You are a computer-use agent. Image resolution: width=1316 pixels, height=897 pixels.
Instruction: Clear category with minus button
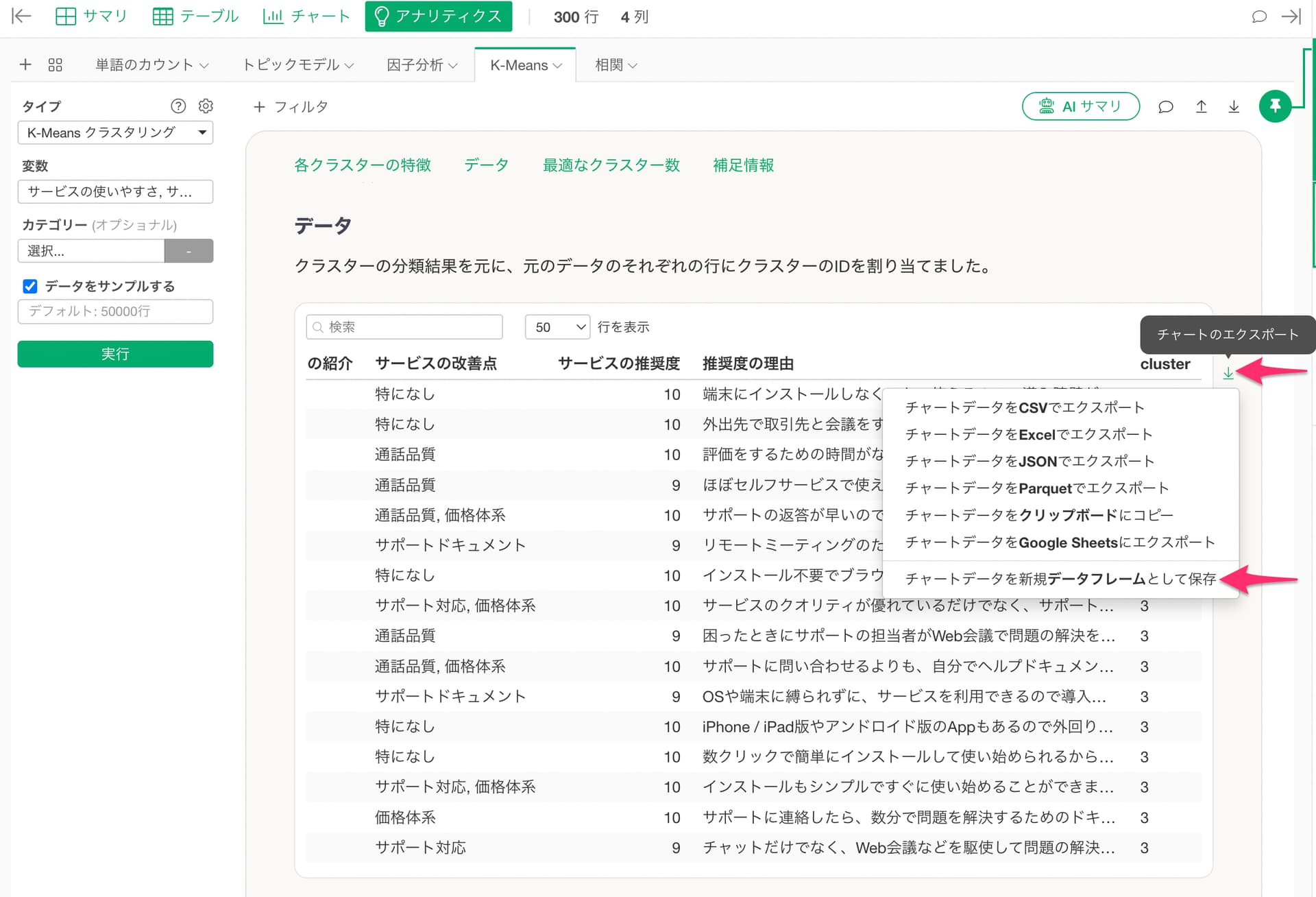[x=188, y=251]
